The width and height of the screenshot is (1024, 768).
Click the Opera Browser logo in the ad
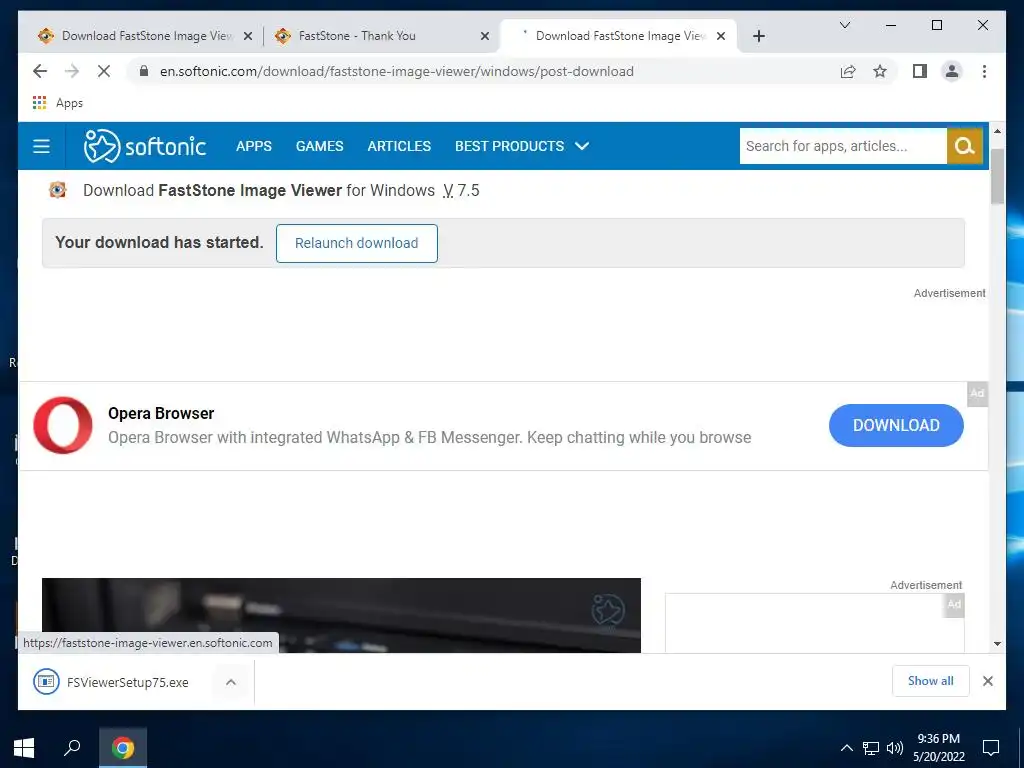[x=63, y=425]
